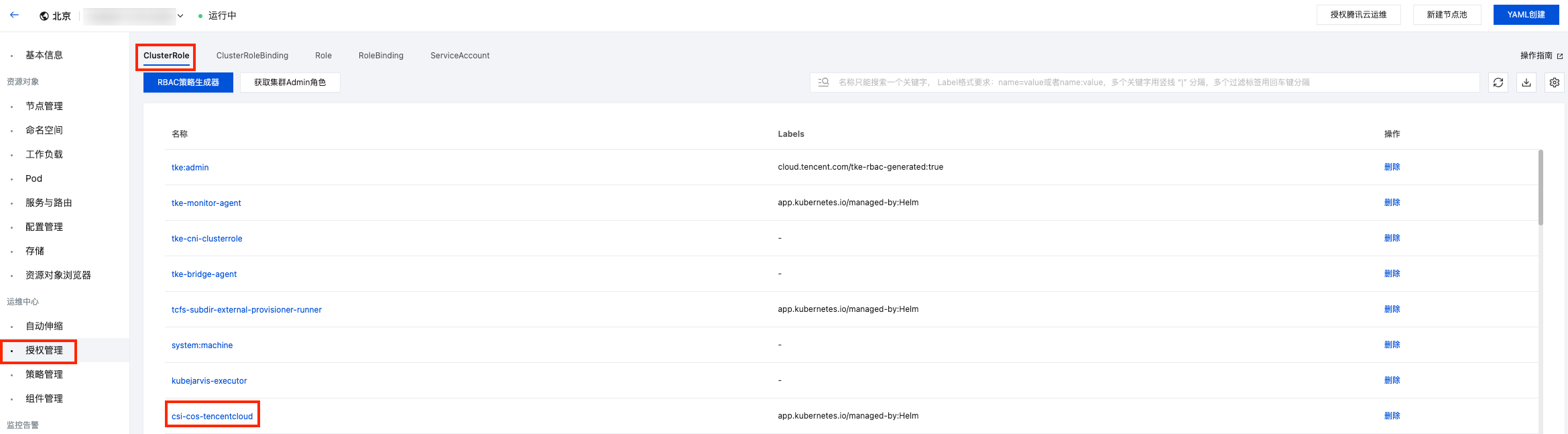Delete tke-monitor-agent via 删除
This screenshot has height=434, width=1568.
[x=1392, y=203]
